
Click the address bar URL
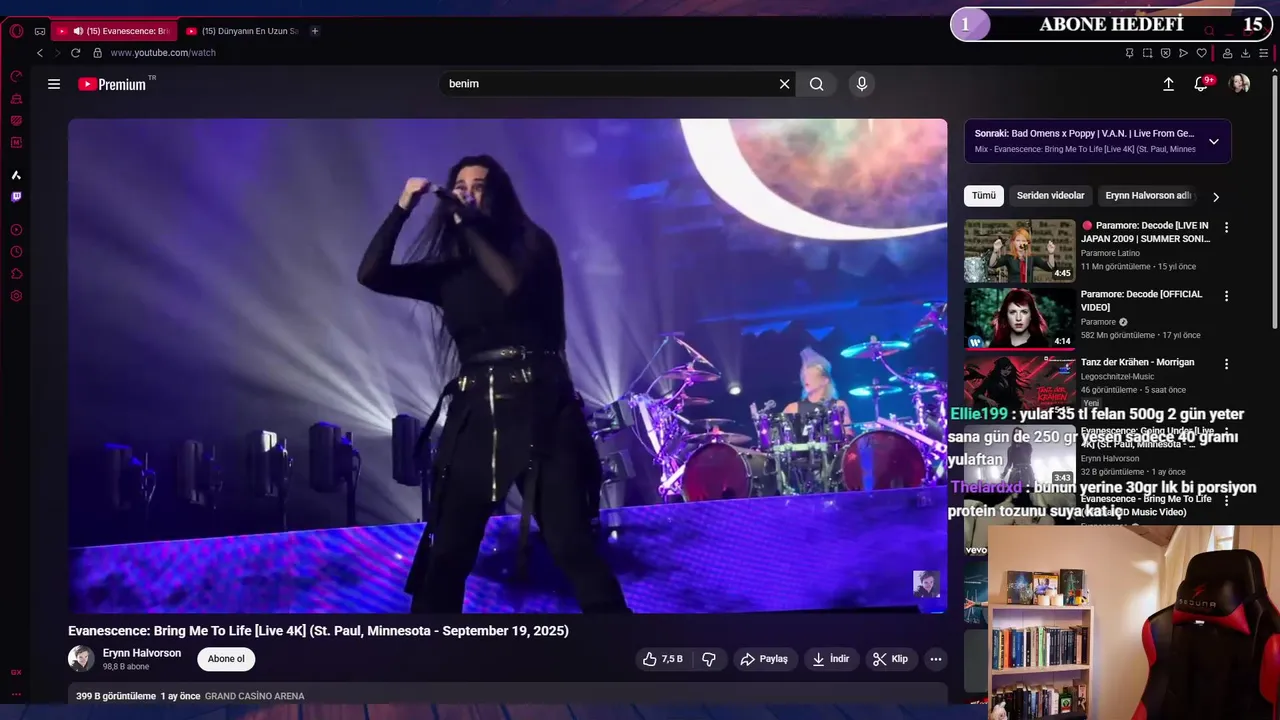[x=163, y=53]
